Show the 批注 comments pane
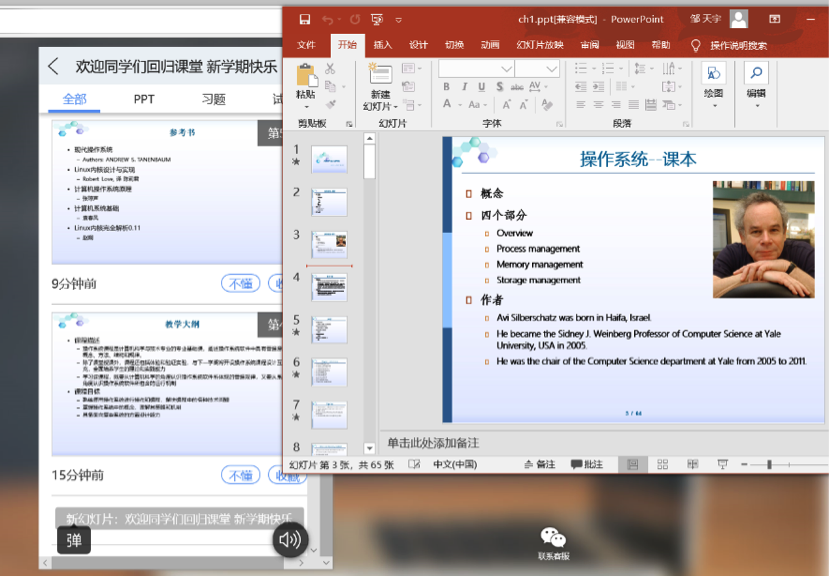Image resolution: width=829 pixels, height=577 pixels. [587, 465]
